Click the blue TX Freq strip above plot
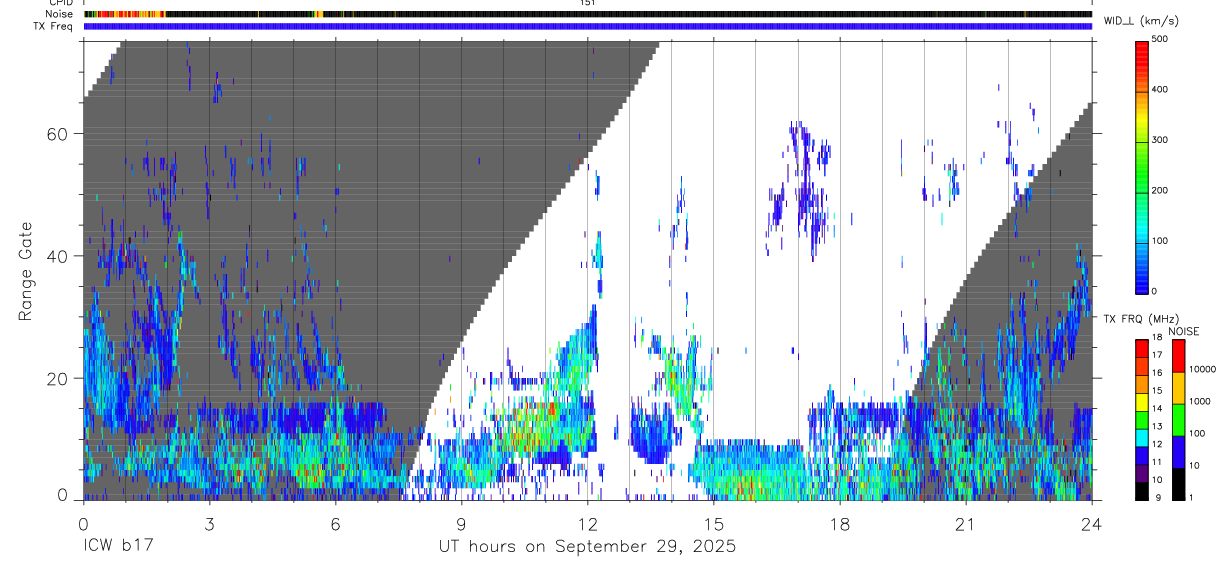This screenshot has height=567, width=1228. click(587, 26)
